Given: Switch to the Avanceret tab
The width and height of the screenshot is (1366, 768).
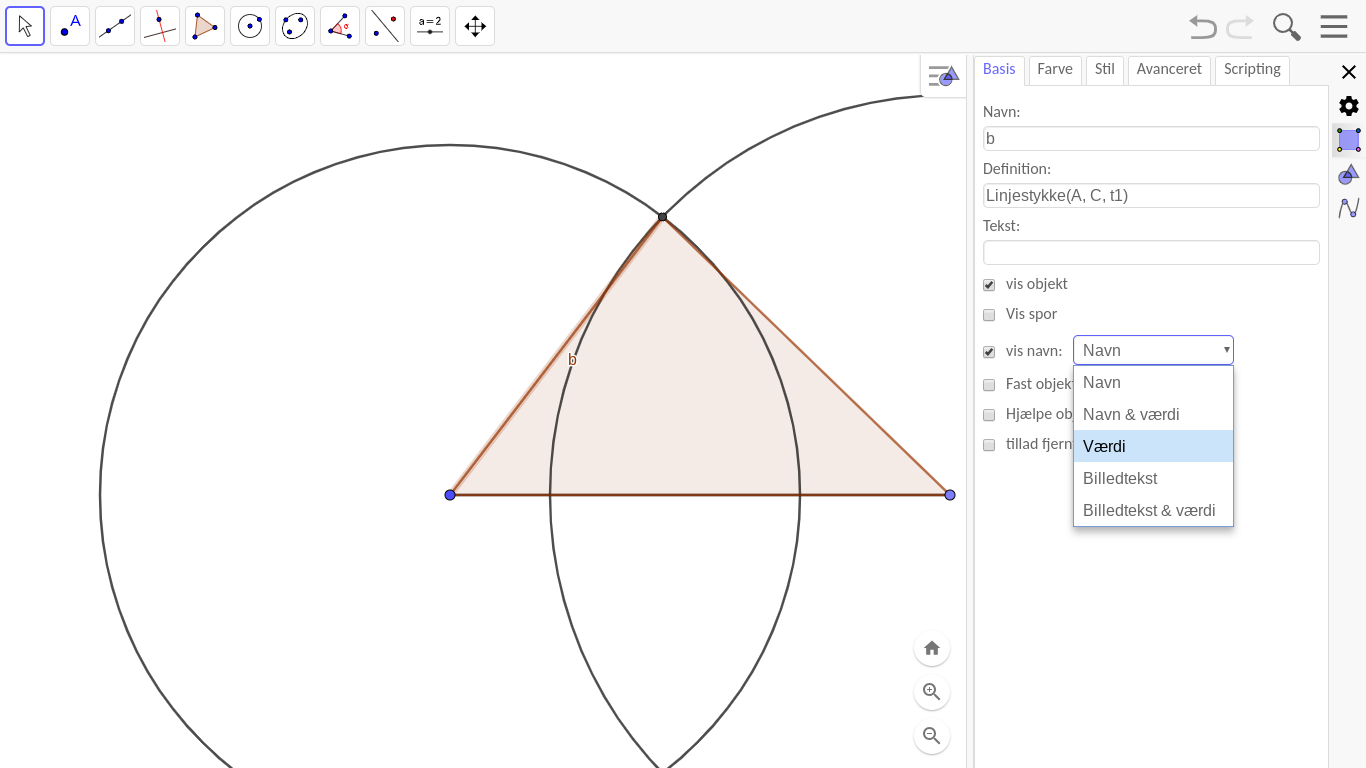Looking at the screenshot, I should point(1169,70).
